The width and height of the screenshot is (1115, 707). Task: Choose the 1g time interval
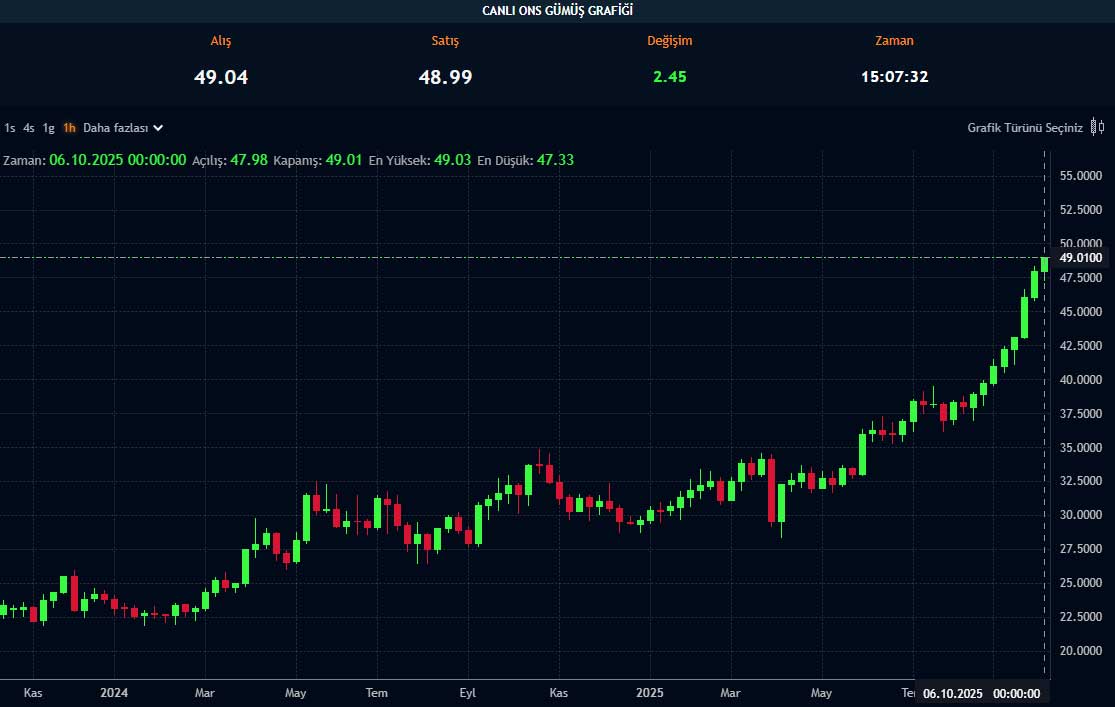49,128
